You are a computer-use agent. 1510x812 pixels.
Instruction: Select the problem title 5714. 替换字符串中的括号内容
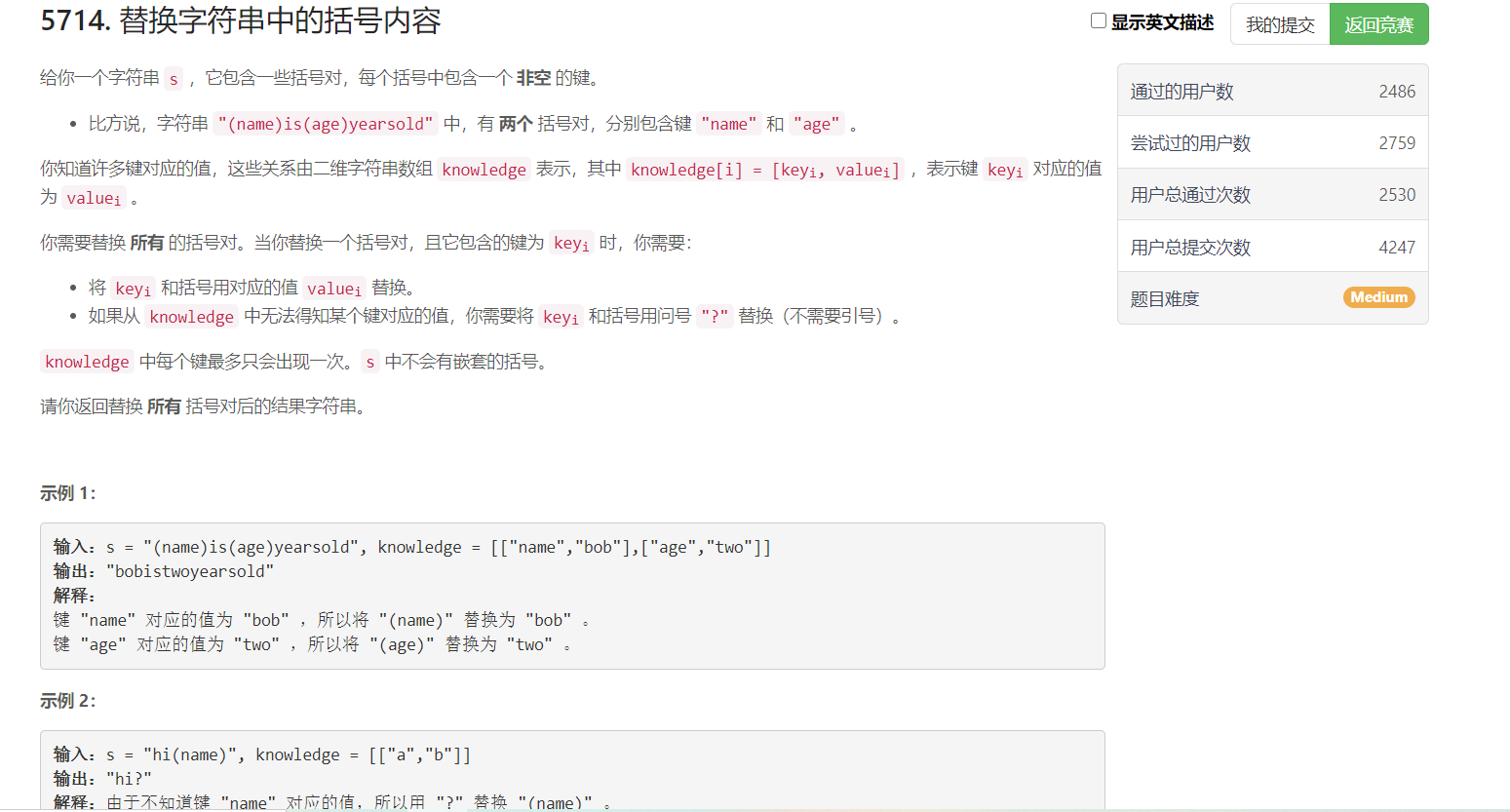(x=241, y=20)
